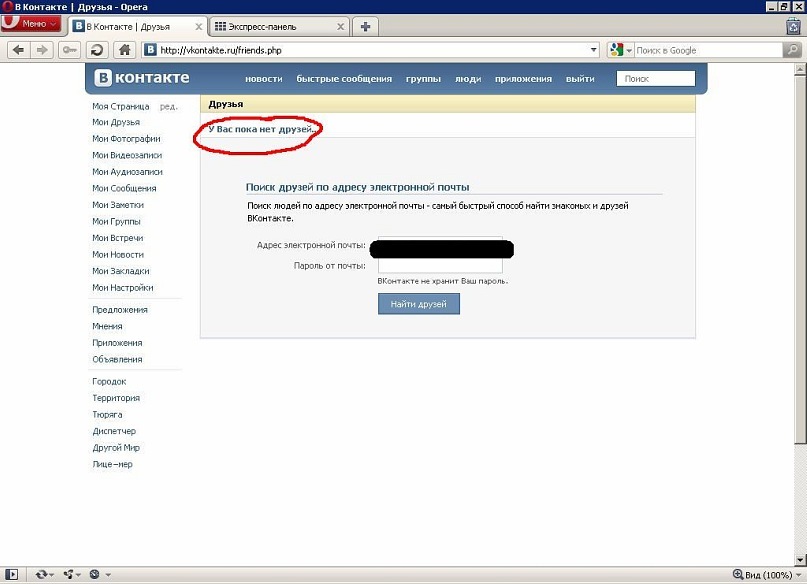
Task: Click the page scrollbar down arrow
Action: point(800,560)
